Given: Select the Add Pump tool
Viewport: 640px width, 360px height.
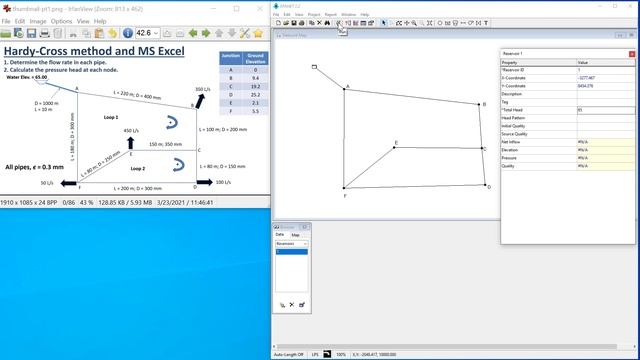Looking at the screenshot, I should coord(471,23).
